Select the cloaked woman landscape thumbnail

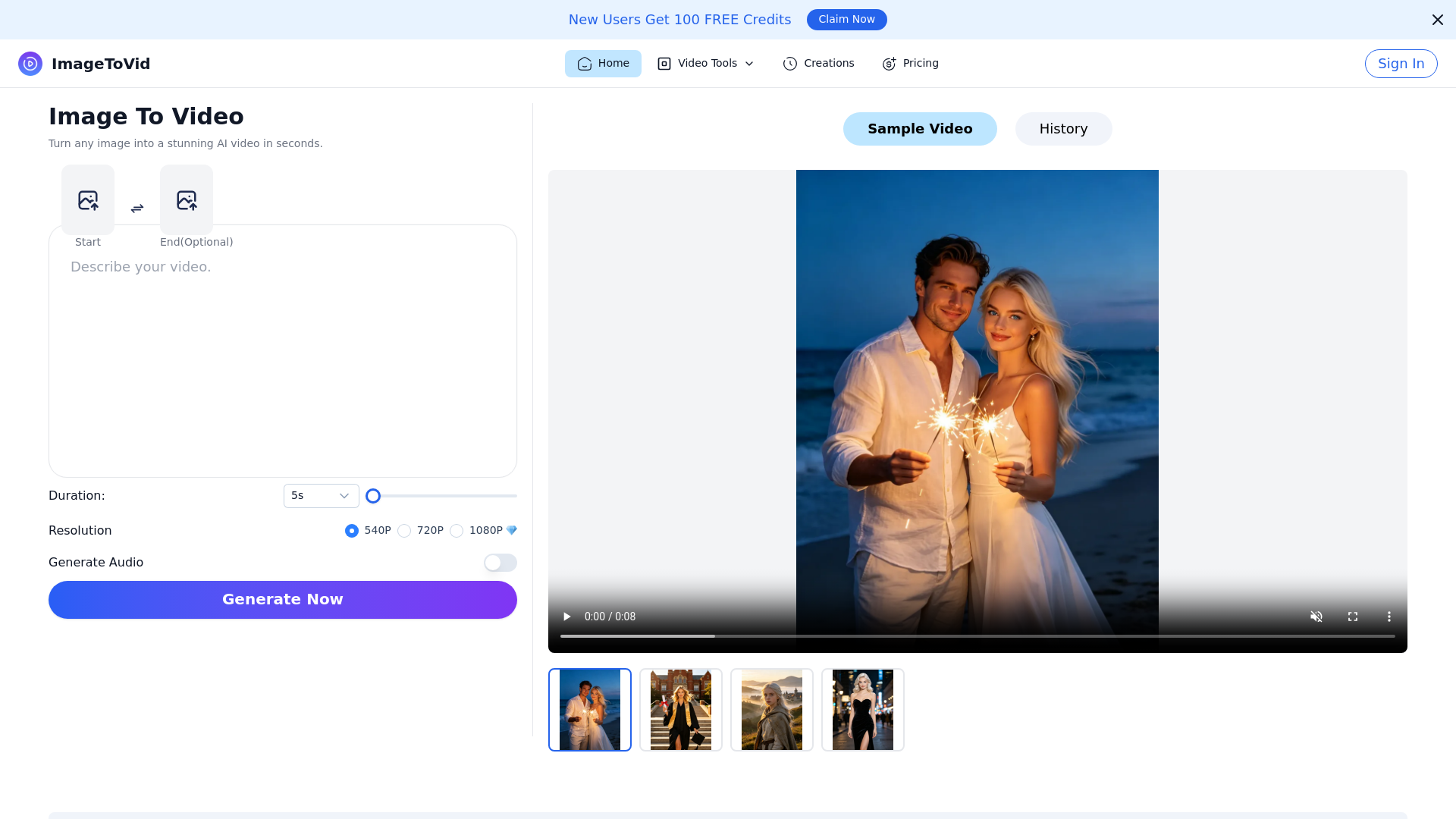click(772, 710)
